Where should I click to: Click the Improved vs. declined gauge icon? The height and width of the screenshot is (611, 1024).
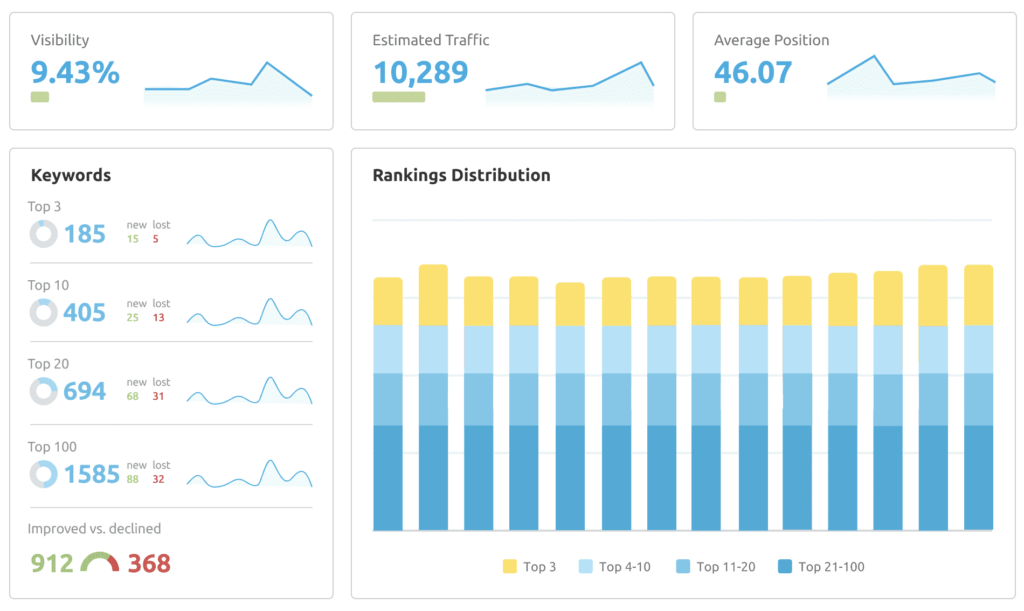tap(100, 562)
